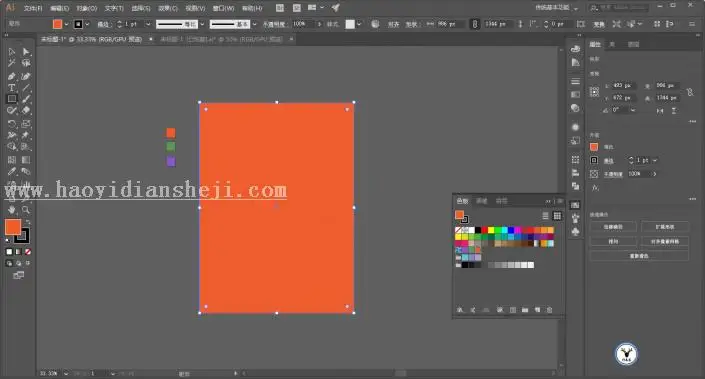The image size is (705, 379).
Task: Select the Puppet Warp pin tool
Action: click(26, 135)
